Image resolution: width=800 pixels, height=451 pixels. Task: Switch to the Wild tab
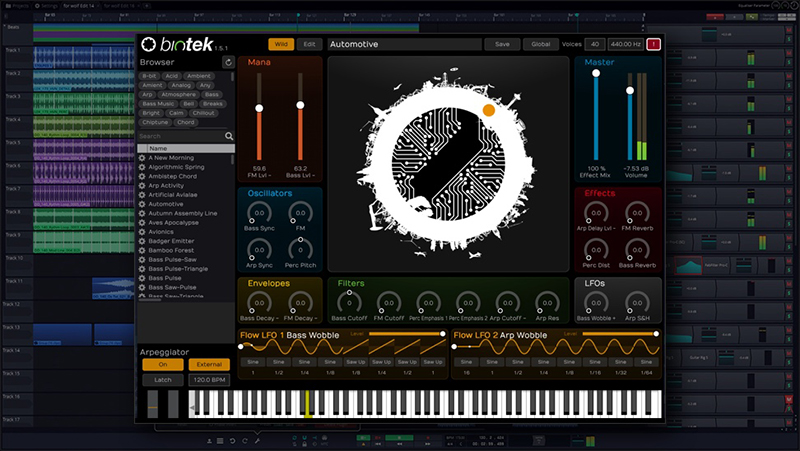click(281, 44)
